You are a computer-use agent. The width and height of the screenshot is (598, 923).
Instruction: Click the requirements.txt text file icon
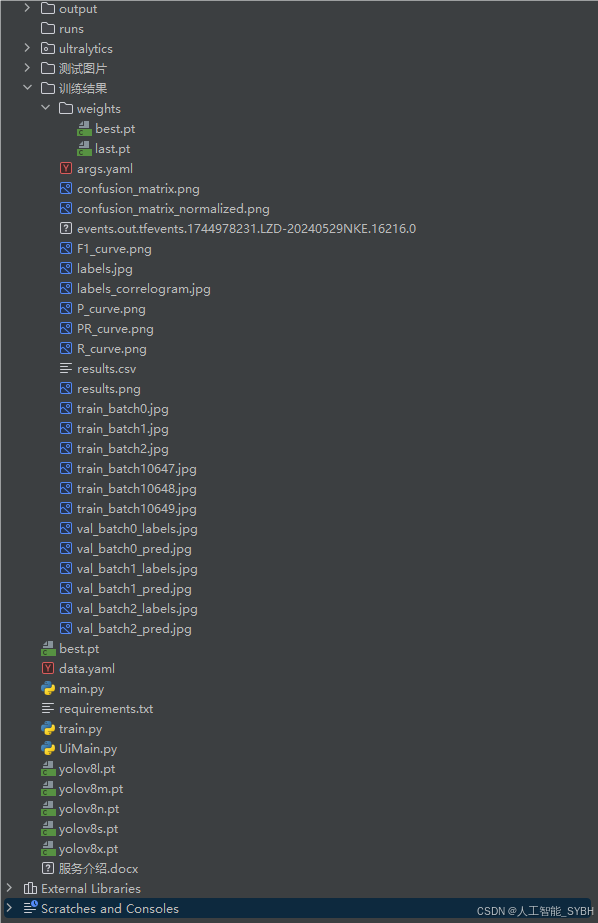48,708
